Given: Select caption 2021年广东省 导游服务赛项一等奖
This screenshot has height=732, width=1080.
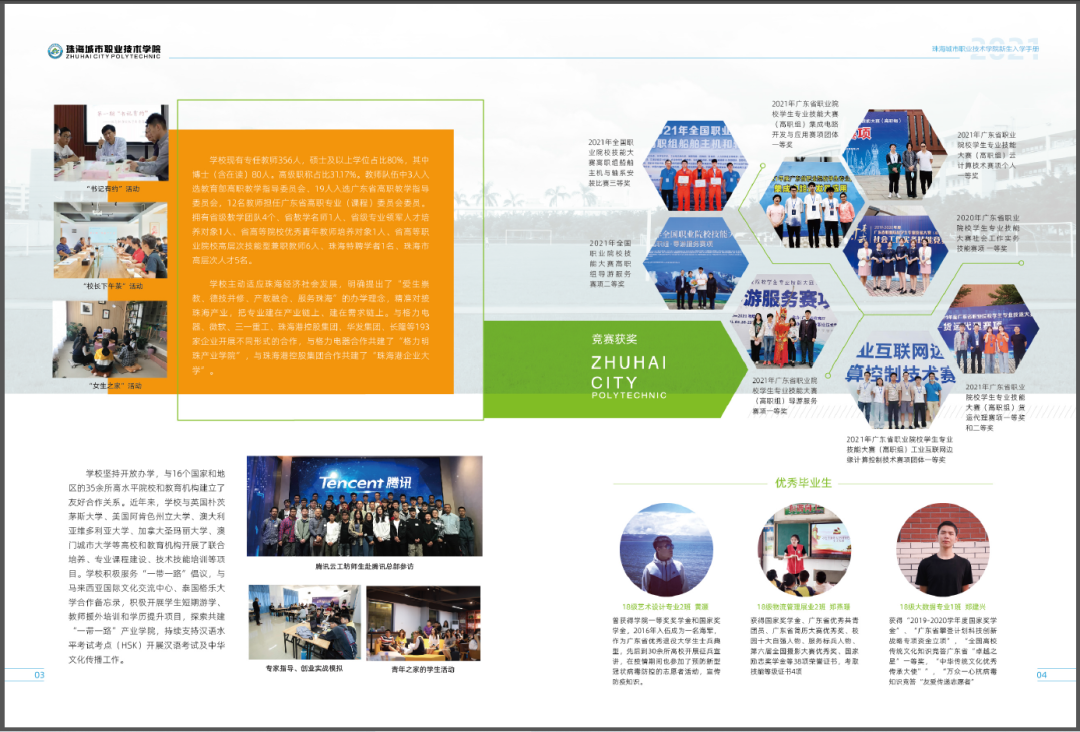Looking at the screenshot, I should 785,395.
